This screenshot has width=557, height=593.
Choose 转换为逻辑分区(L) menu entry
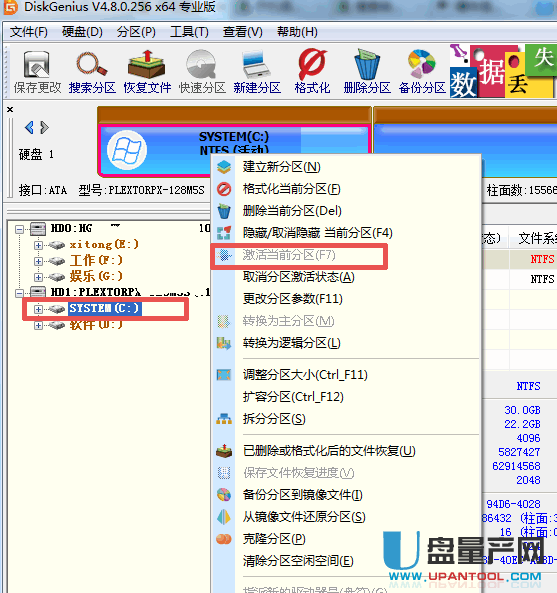[x=291, y=343]
